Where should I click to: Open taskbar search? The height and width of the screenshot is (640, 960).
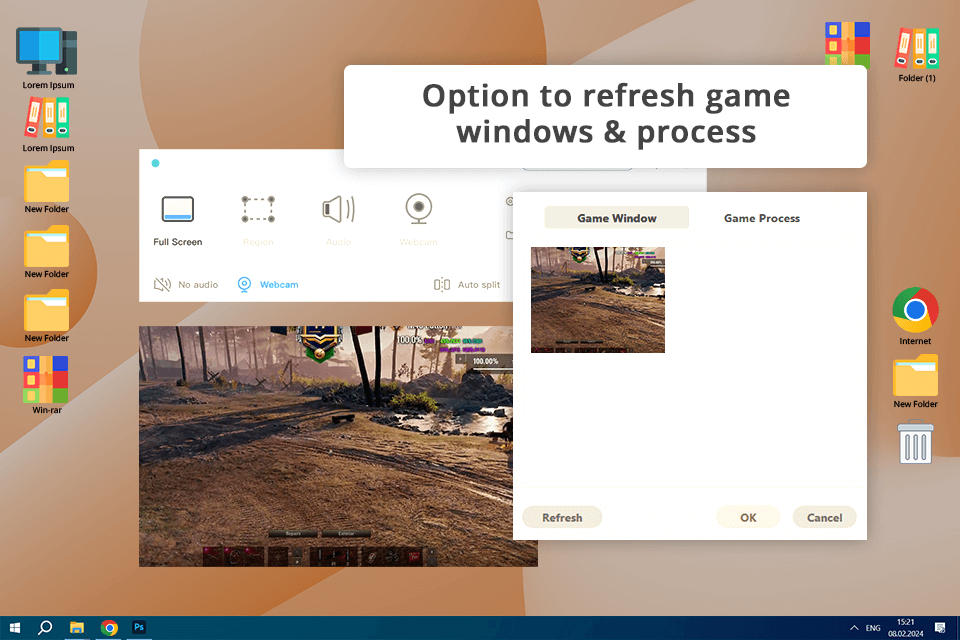pyautogui.click(x=45, y=628)
